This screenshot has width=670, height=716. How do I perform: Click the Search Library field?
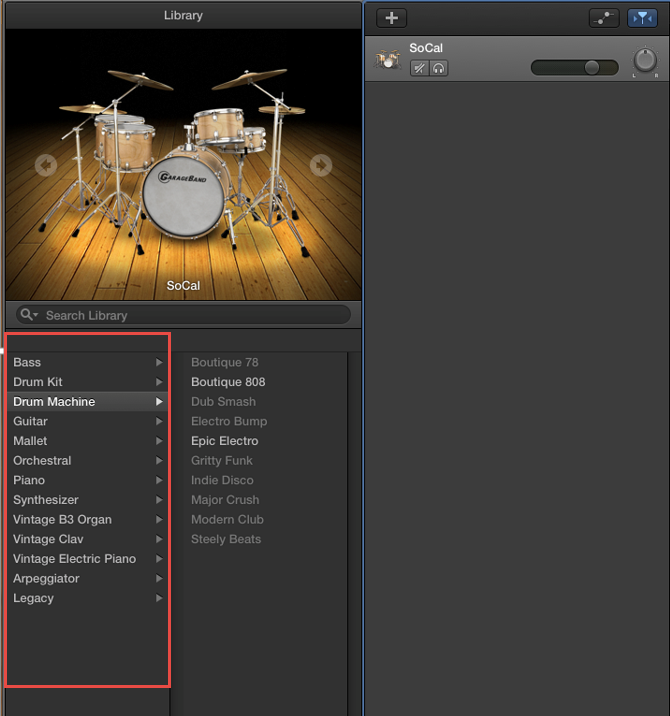(183, 315)
